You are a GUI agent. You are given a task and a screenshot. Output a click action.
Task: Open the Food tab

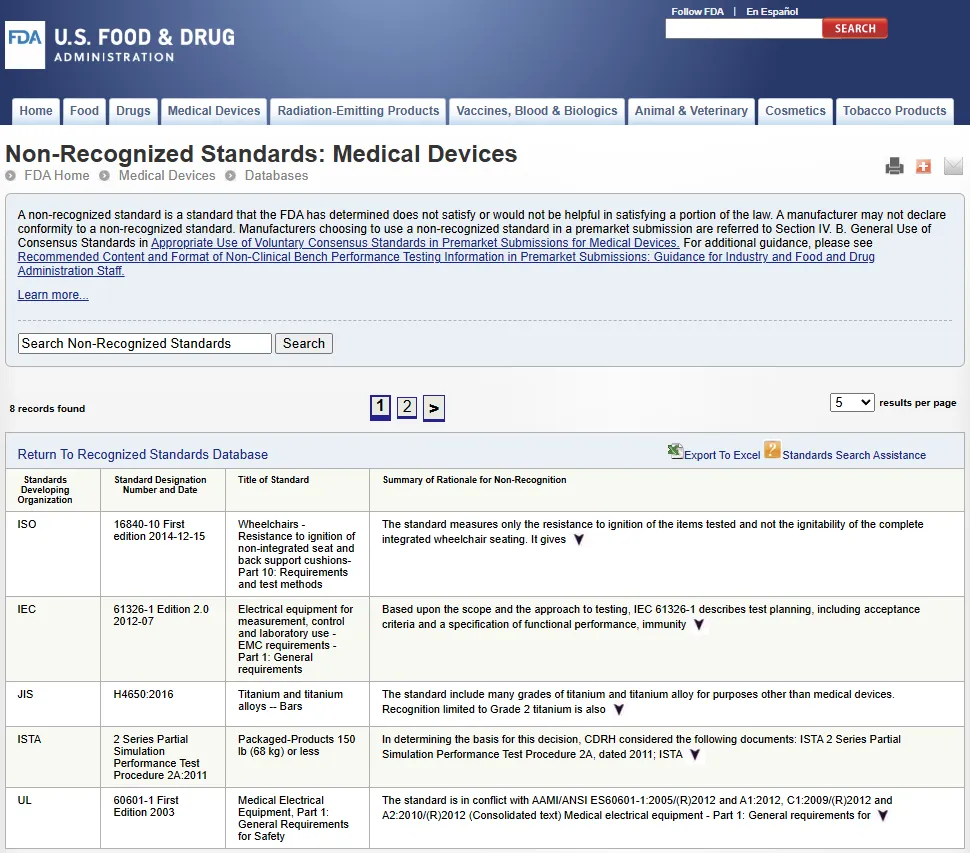(x=84, y=111)
